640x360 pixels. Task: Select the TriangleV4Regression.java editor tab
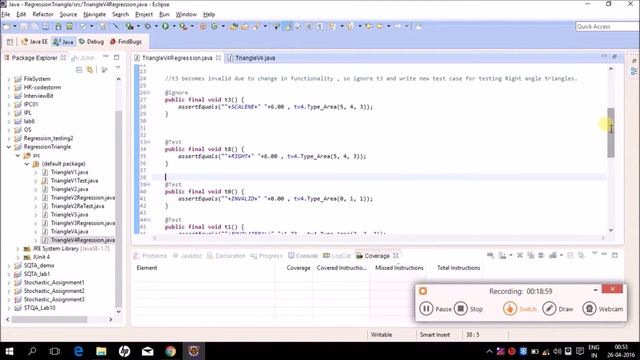coord(178,58)
